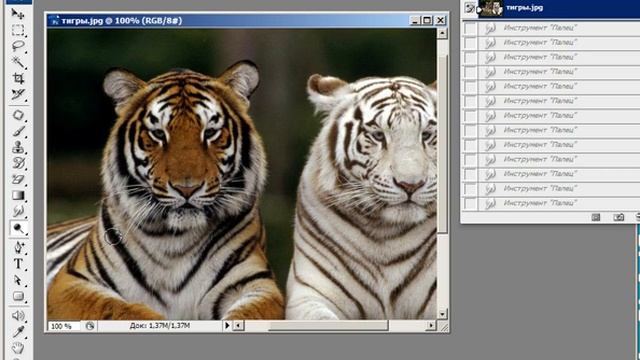Click the status bar preview icon beside zoom field
640x360 pixels.
point(90,326)
